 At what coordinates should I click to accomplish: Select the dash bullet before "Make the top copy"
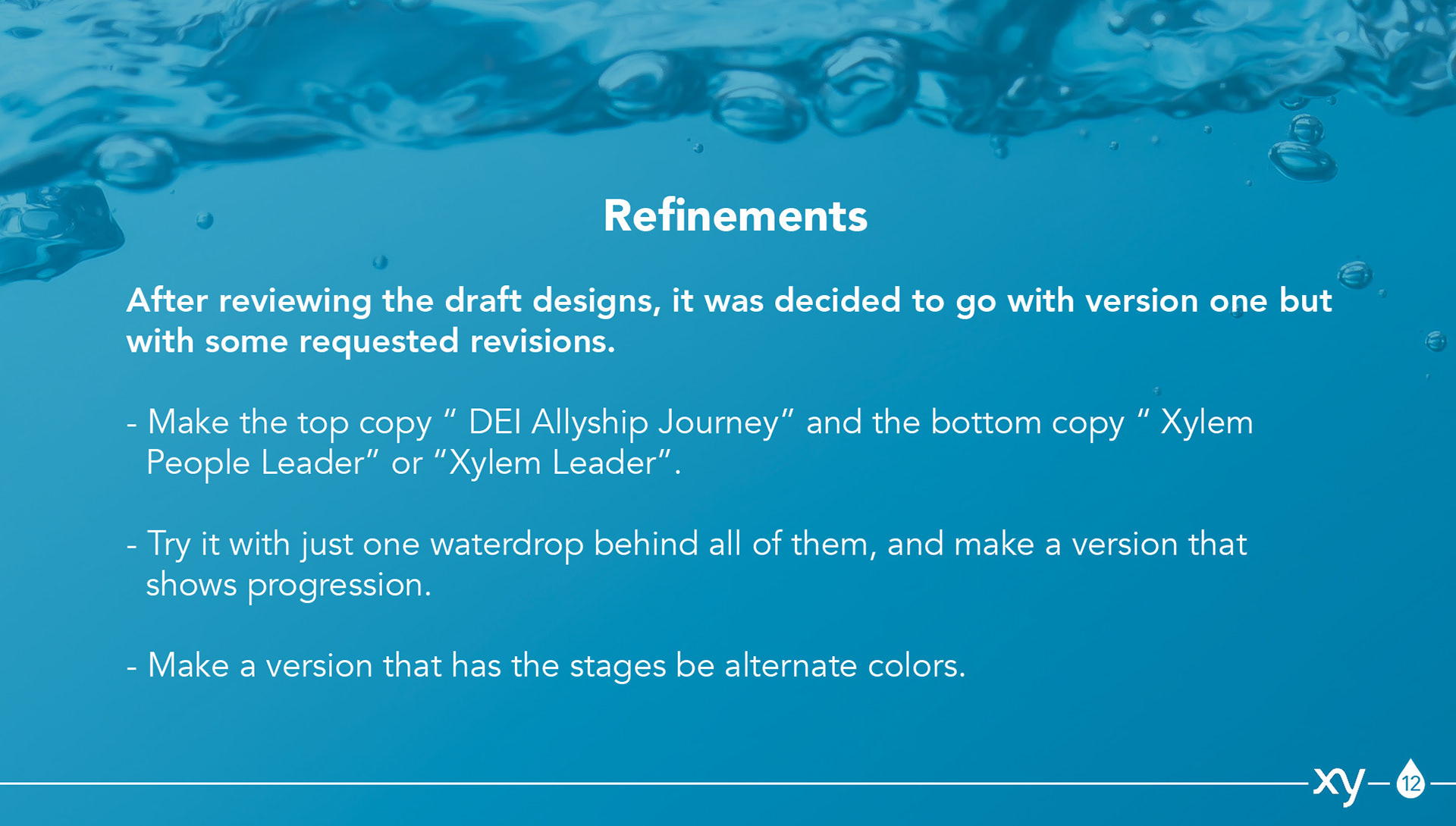coord(132,423)
